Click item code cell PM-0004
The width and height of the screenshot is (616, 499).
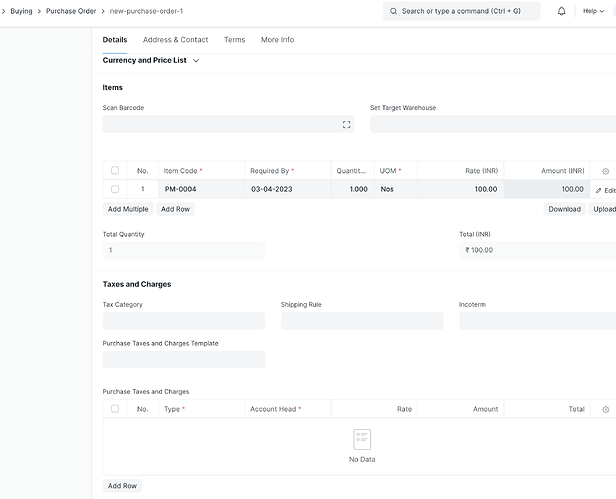click(x=202, y=189)
